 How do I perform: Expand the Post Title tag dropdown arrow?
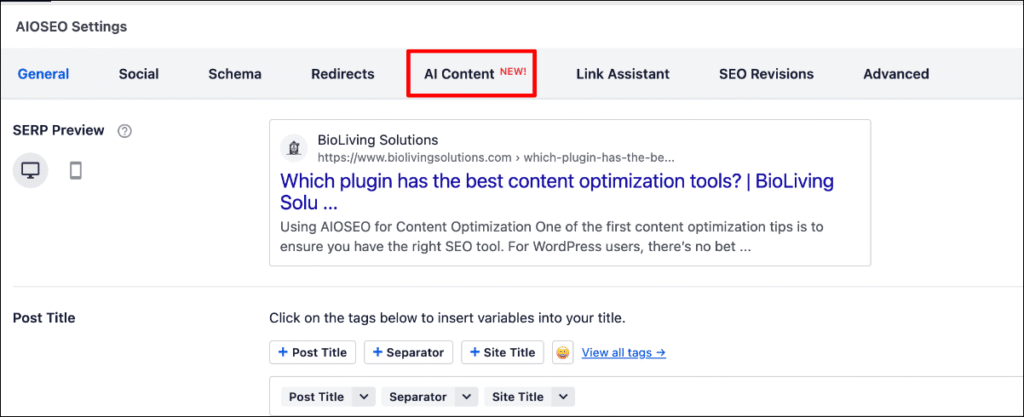click(x=364, y=397)
